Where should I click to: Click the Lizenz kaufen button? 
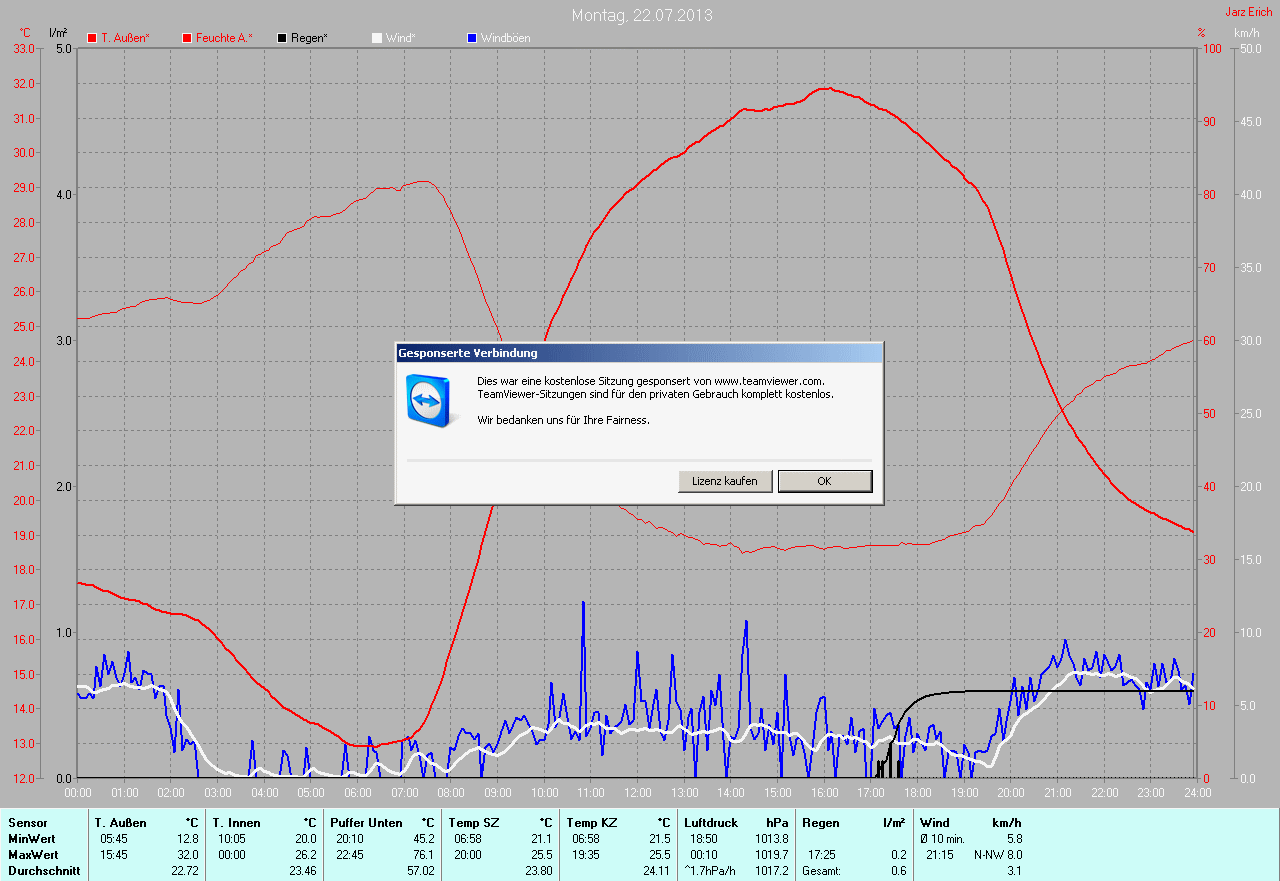[725, 481]
